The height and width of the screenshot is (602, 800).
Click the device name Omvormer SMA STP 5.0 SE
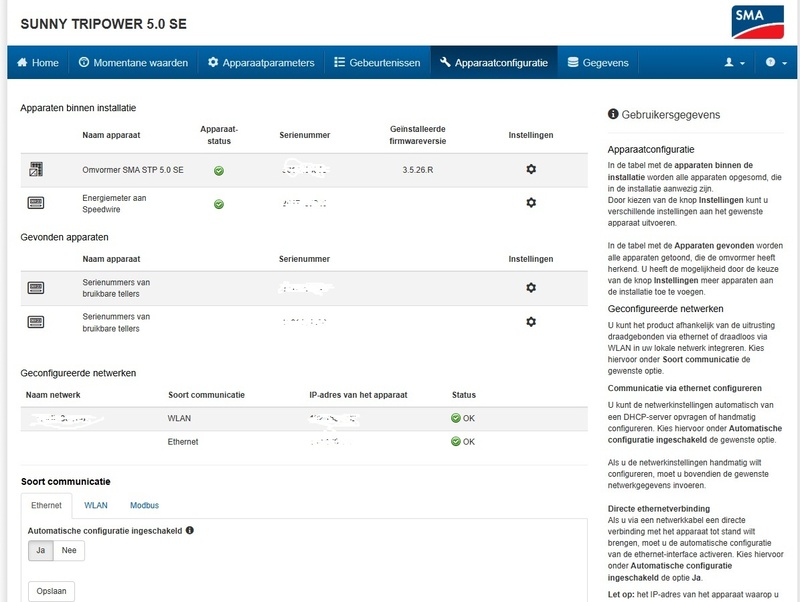coord(133,170)
